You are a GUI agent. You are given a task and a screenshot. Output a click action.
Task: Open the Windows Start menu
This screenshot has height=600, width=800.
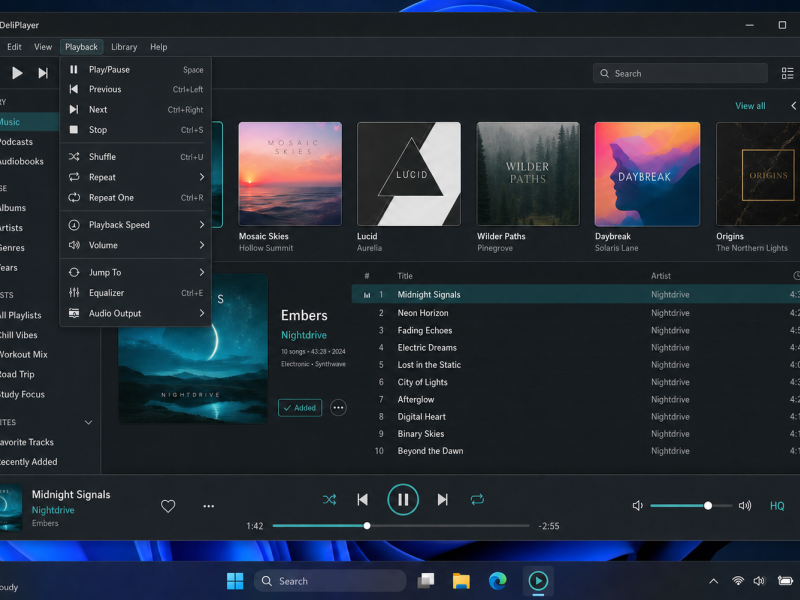pos(235,581)
